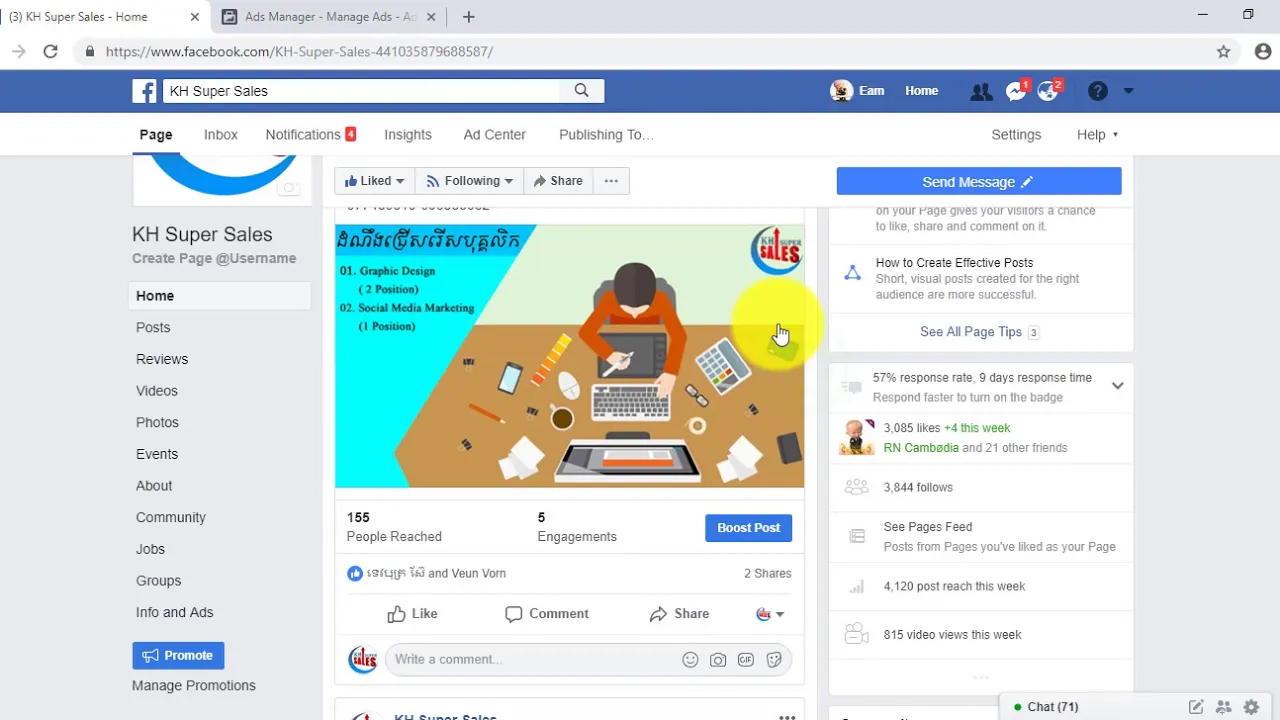Open Manage Promotions link
The height and width of the screenshot is (720, 1280).
click(x=194, y=685)
